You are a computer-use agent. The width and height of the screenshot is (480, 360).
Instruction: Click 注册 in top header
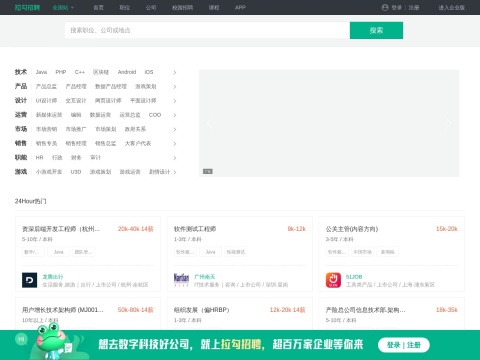point(414,7)
